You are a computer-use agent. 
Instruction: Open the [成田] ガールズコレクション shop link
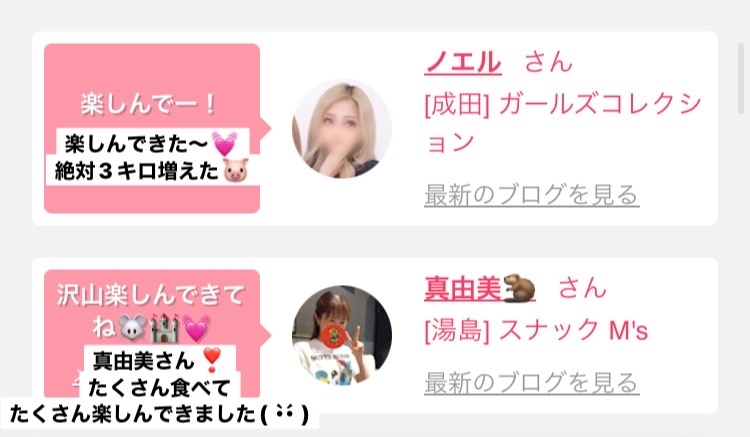pyautogui.click(x=562, y=123)
